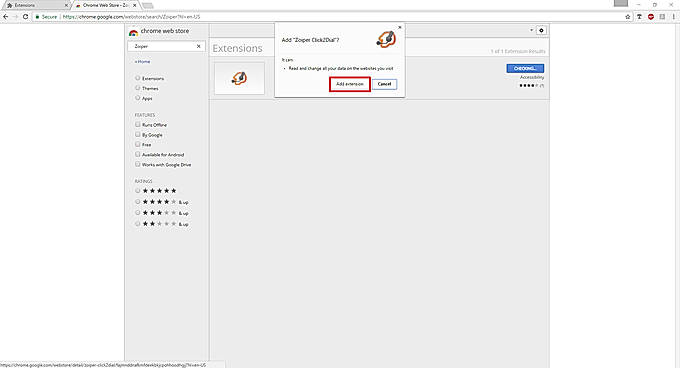Switch to the Chrome Web Store tab

[x=105, y=5]
